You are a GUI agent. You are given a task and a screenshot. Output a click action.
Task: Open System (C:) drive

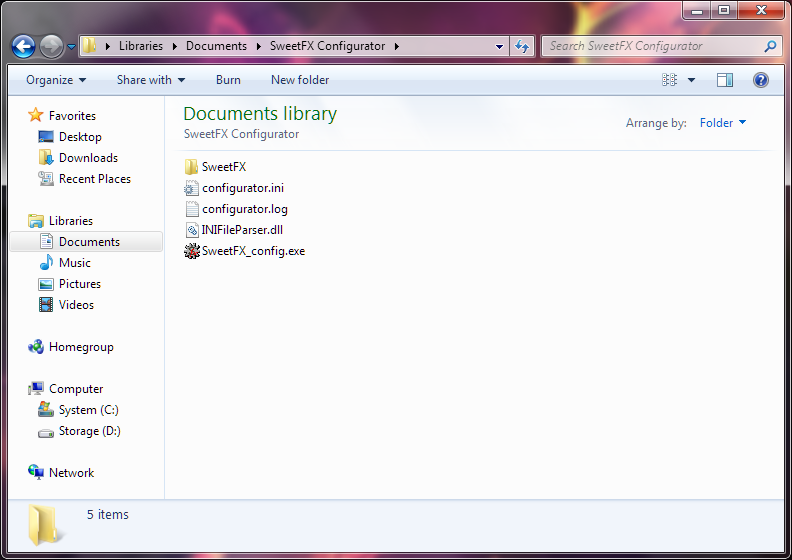point(89,410)
